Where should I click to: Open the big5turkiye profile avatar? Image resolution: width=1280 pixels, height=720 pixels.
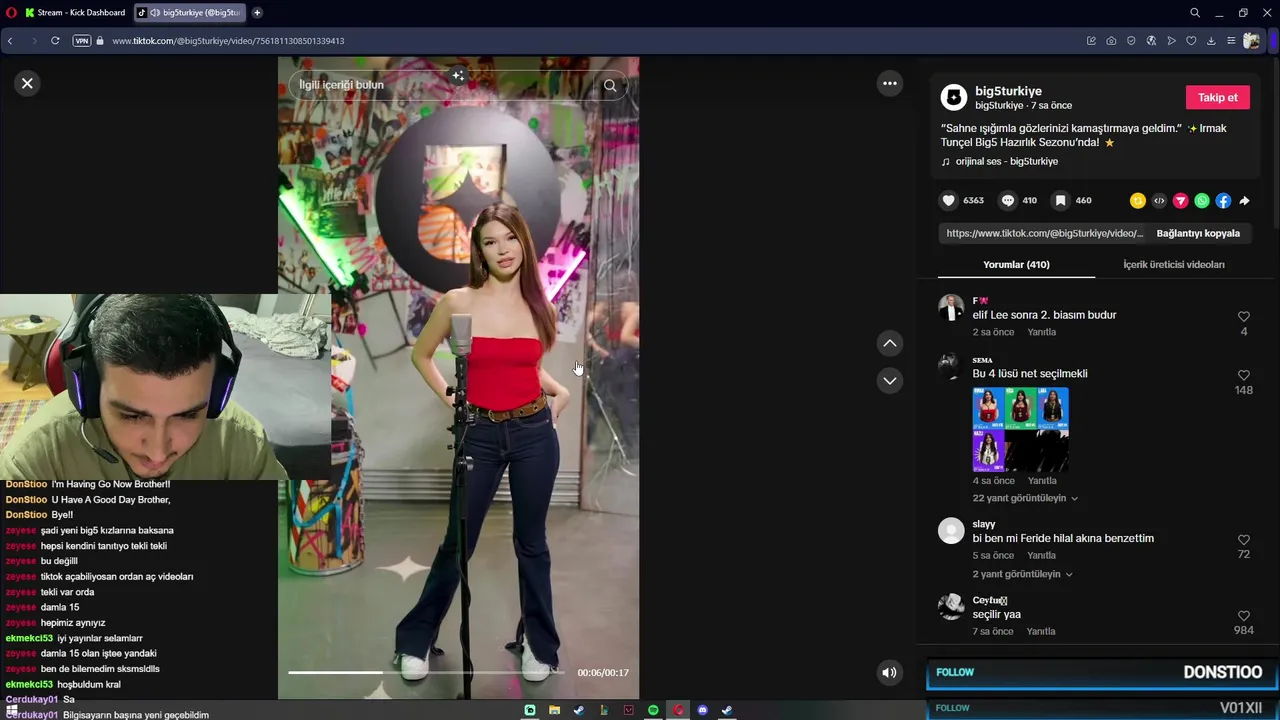[x=954, y=97]
